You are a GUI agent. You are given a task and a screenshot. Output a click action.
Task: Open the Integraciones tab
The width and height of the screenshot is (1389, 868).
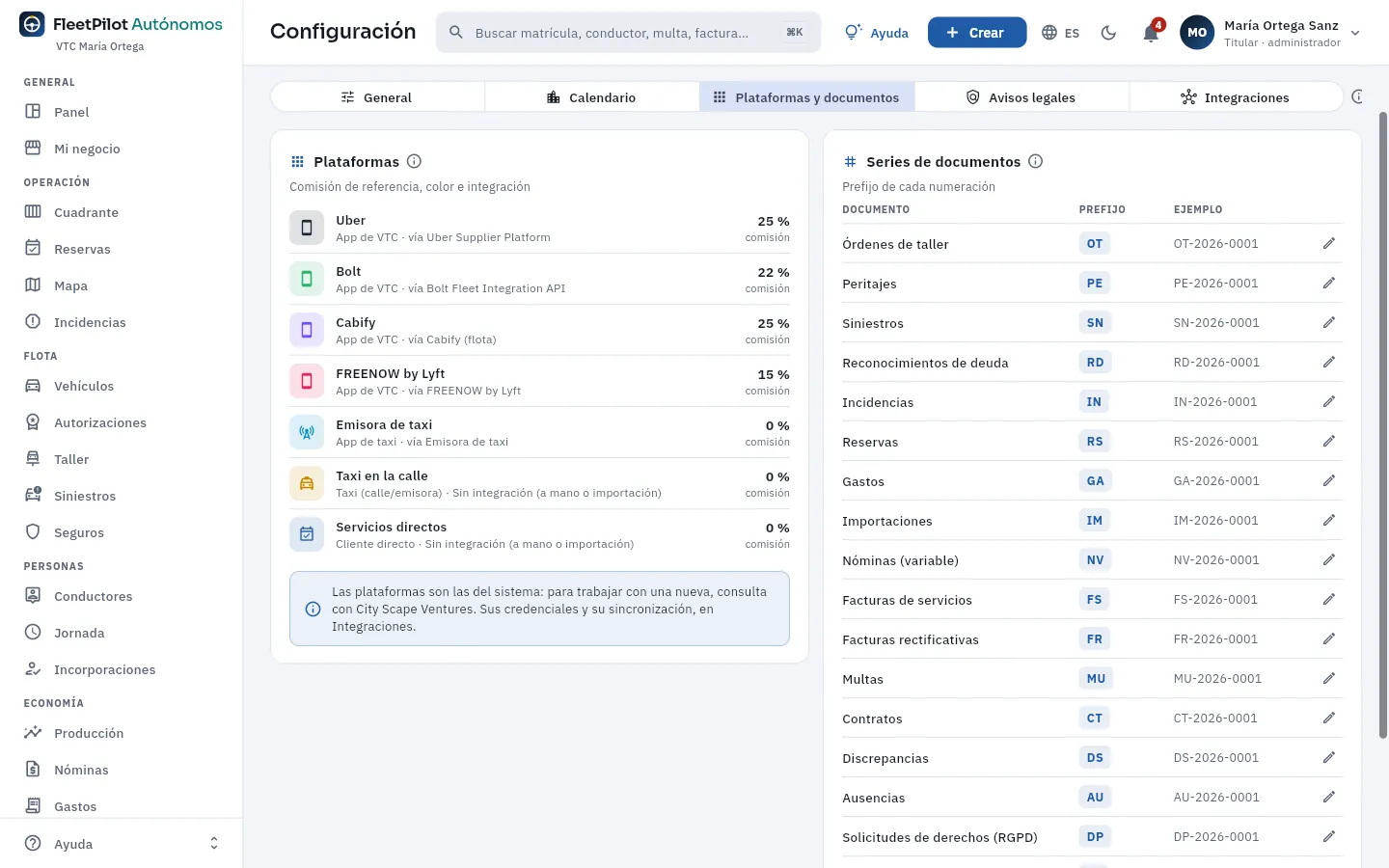[1236, 97]
